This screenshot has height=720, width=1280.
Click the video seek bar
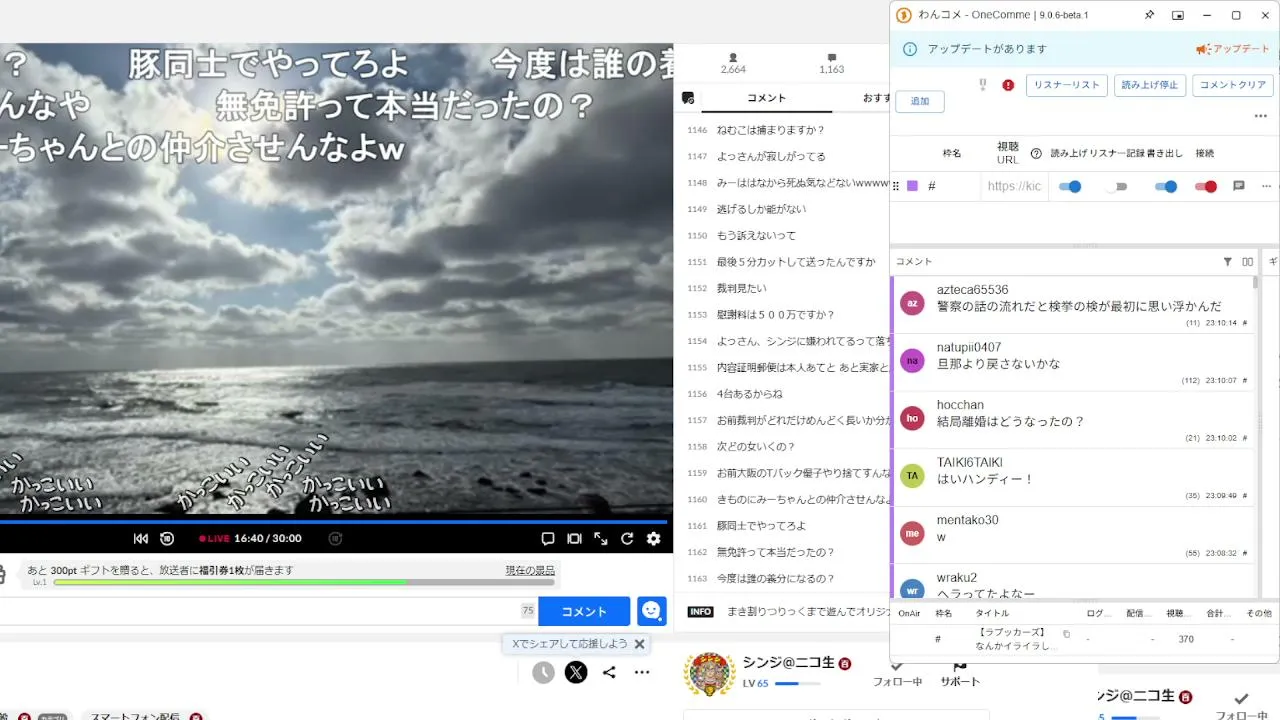pos(334,521)
